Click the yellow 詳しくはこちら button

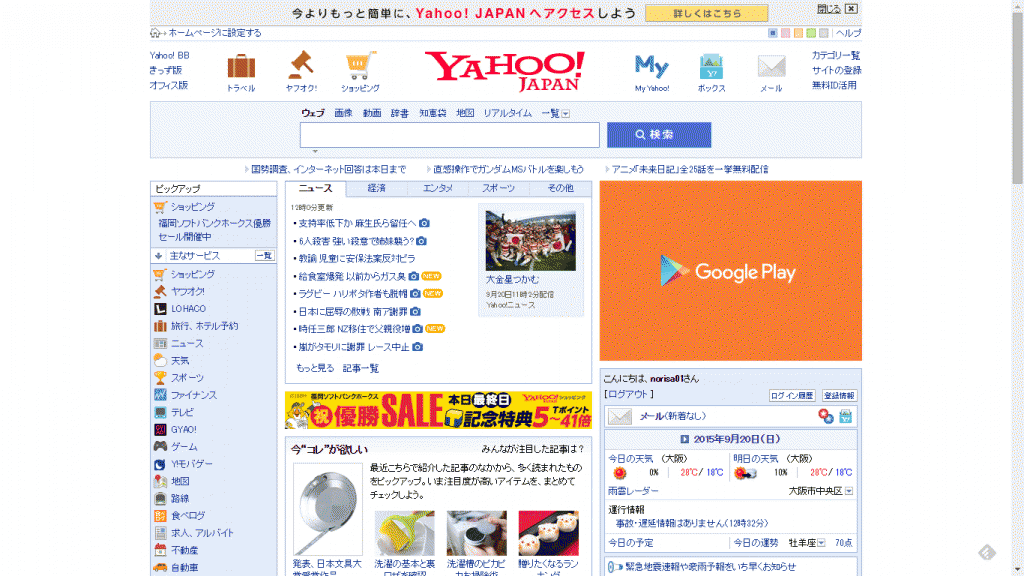pos(706,13)
